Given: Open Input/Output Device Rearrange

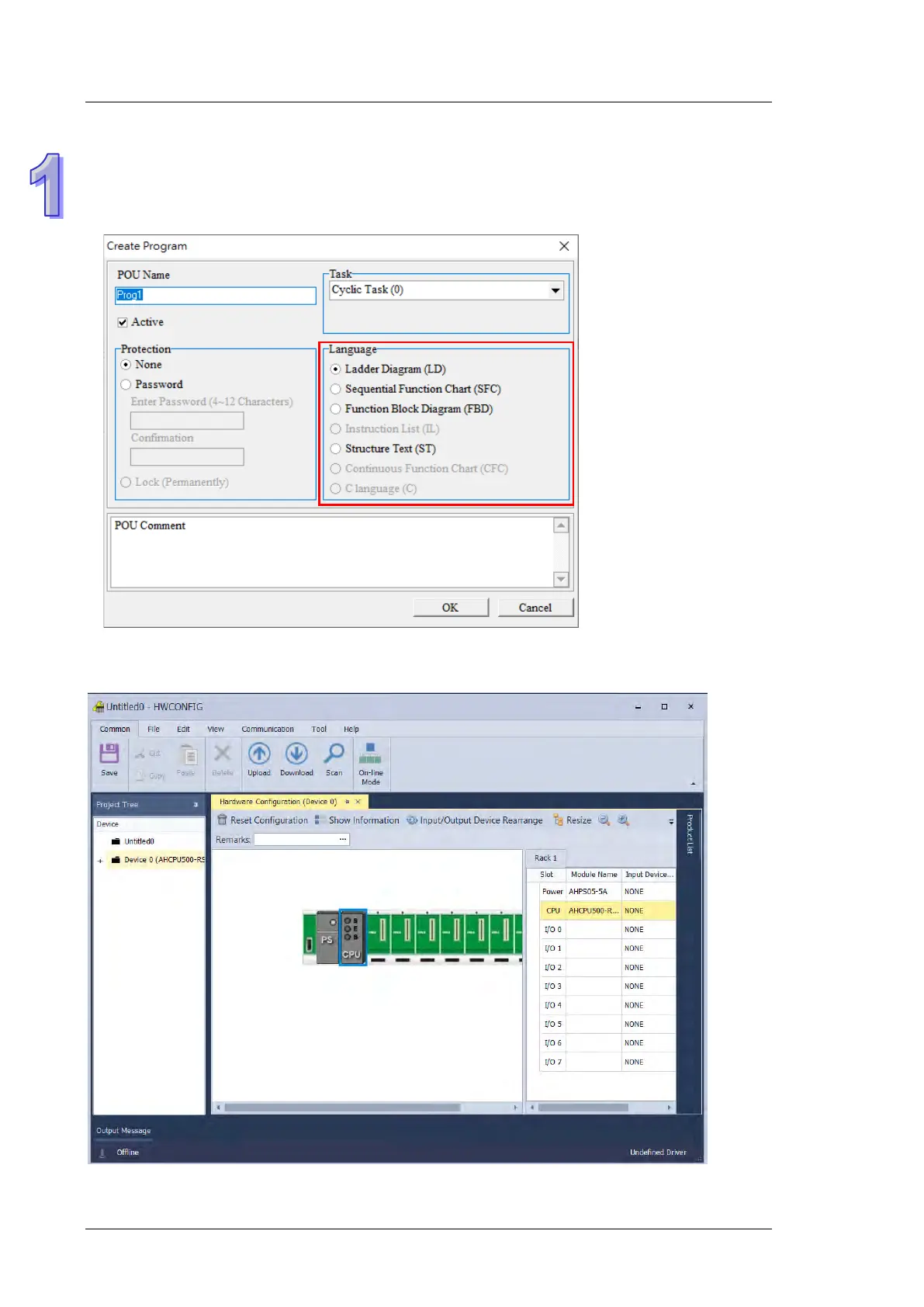Looking at the screenshot, I should (475, 820).
